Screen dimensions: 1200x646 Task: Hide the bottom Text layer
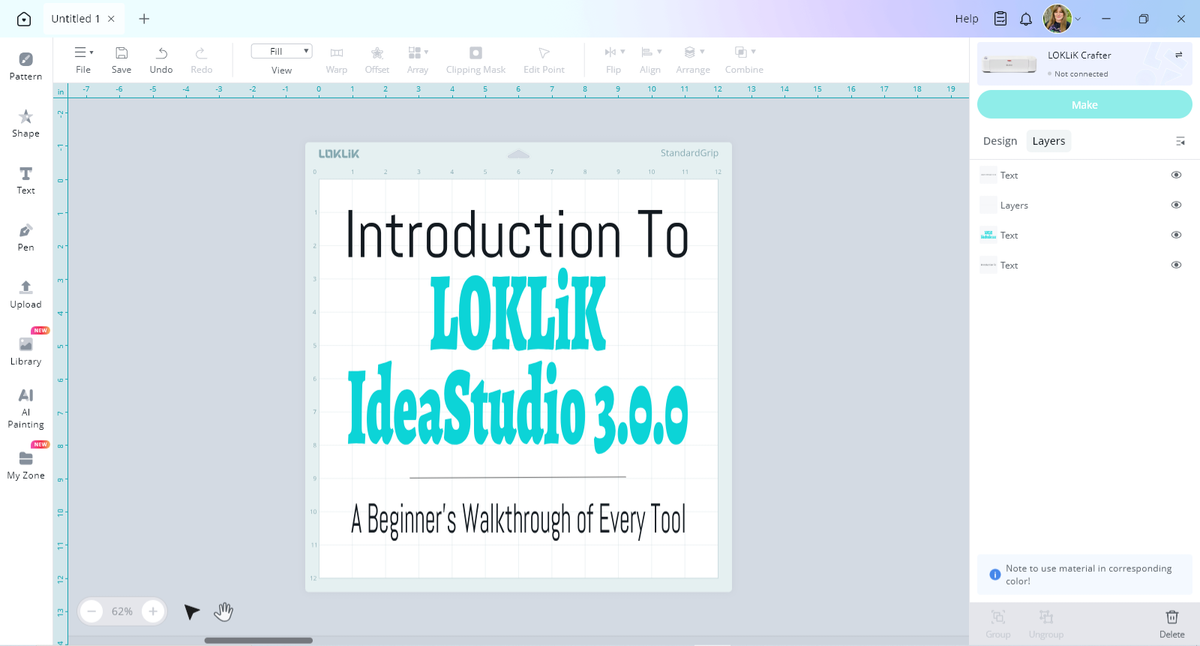point(1176,265)
